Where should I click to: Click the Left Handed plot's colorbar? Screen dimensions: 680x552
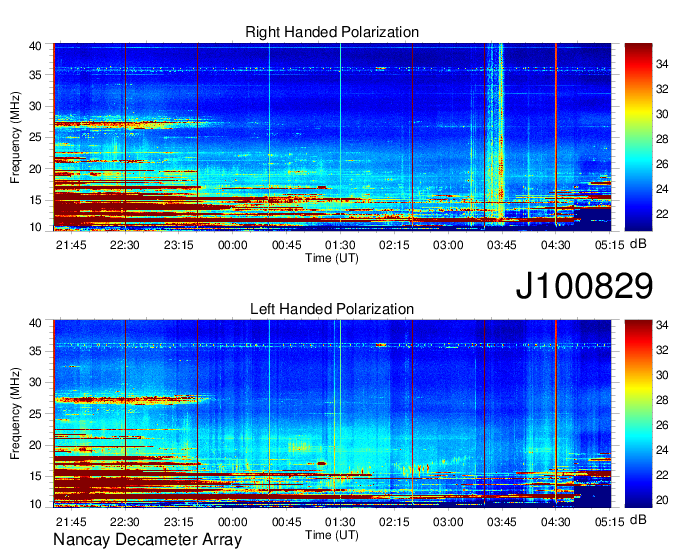point(638,414)
